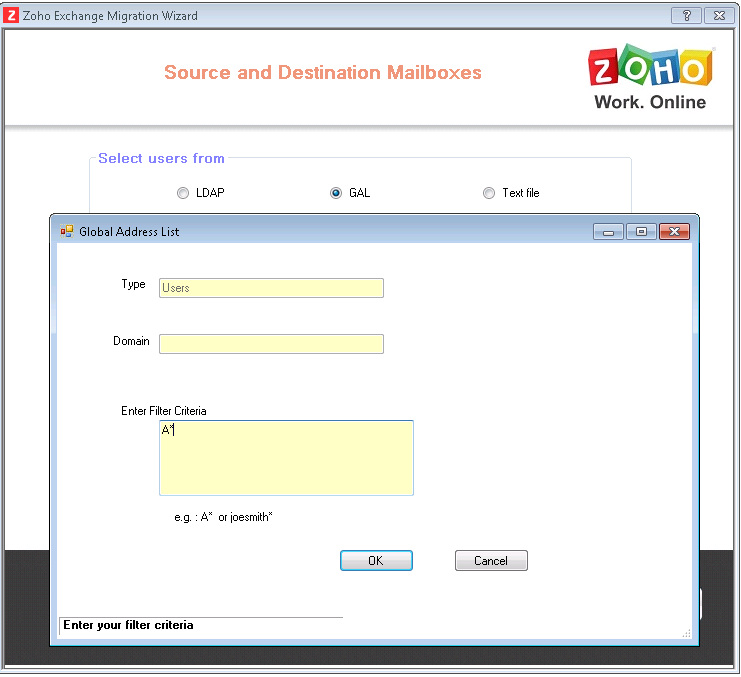Screen dimensions: 741x677
Task: Click the Zoho Work Online logo
Action: (651, 78)
